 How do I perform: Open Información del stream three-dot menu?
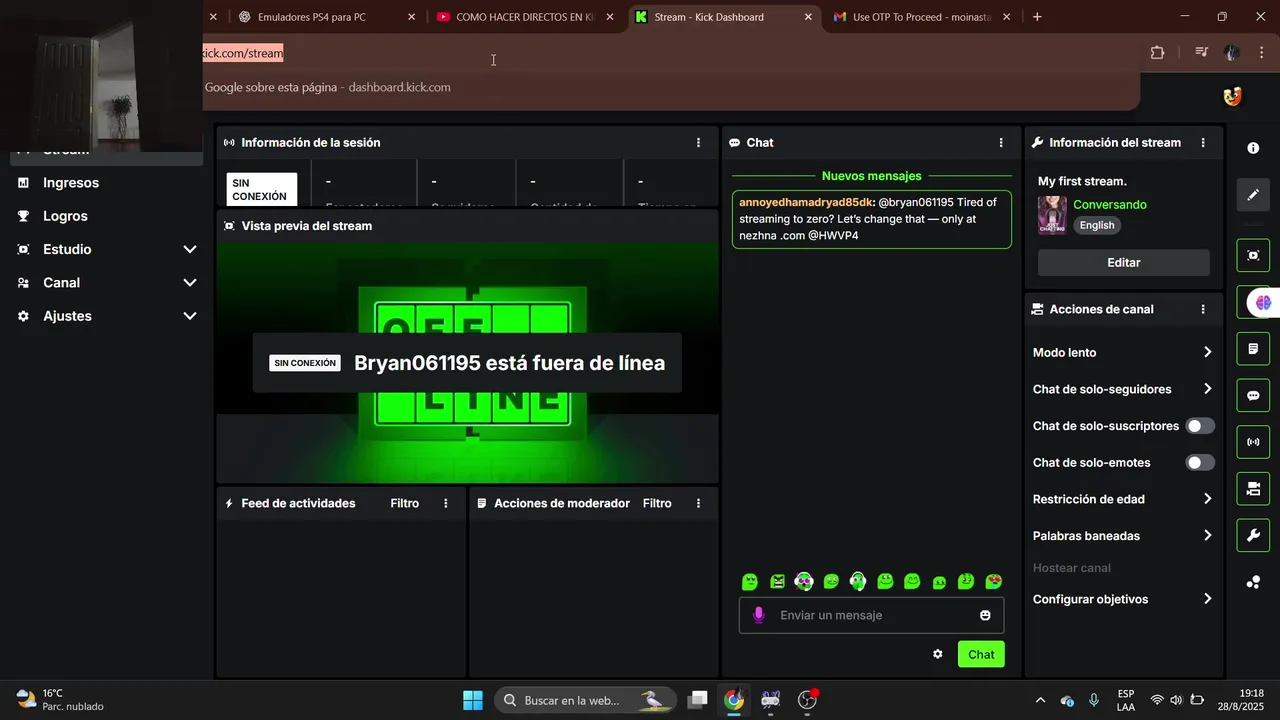click(x=1203, y=143)
